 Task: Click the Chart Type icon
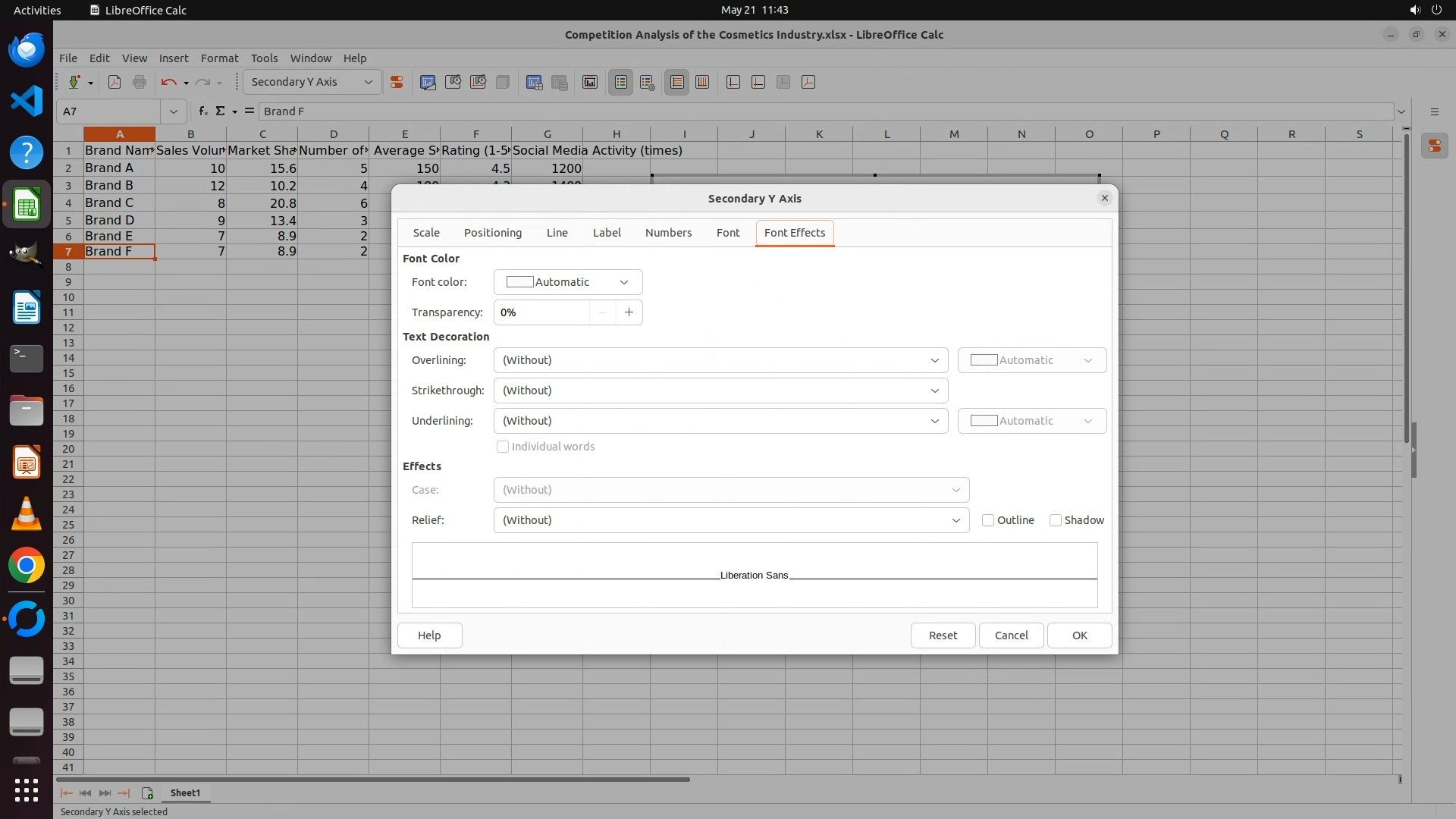[x=428, y=82]
